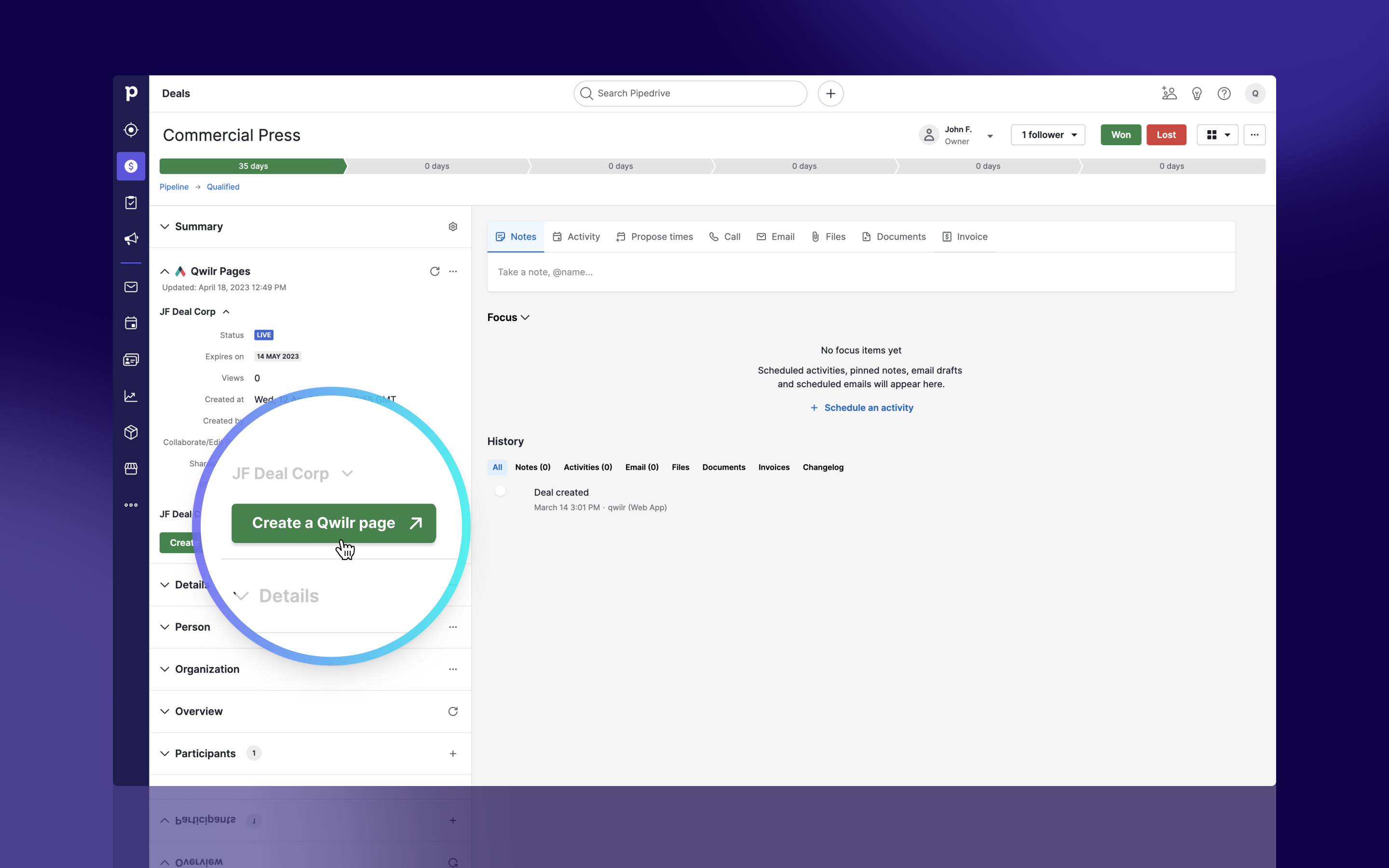1389x868 pixels.
Task: Click the quick add plus button
Action: click(830, 94)
